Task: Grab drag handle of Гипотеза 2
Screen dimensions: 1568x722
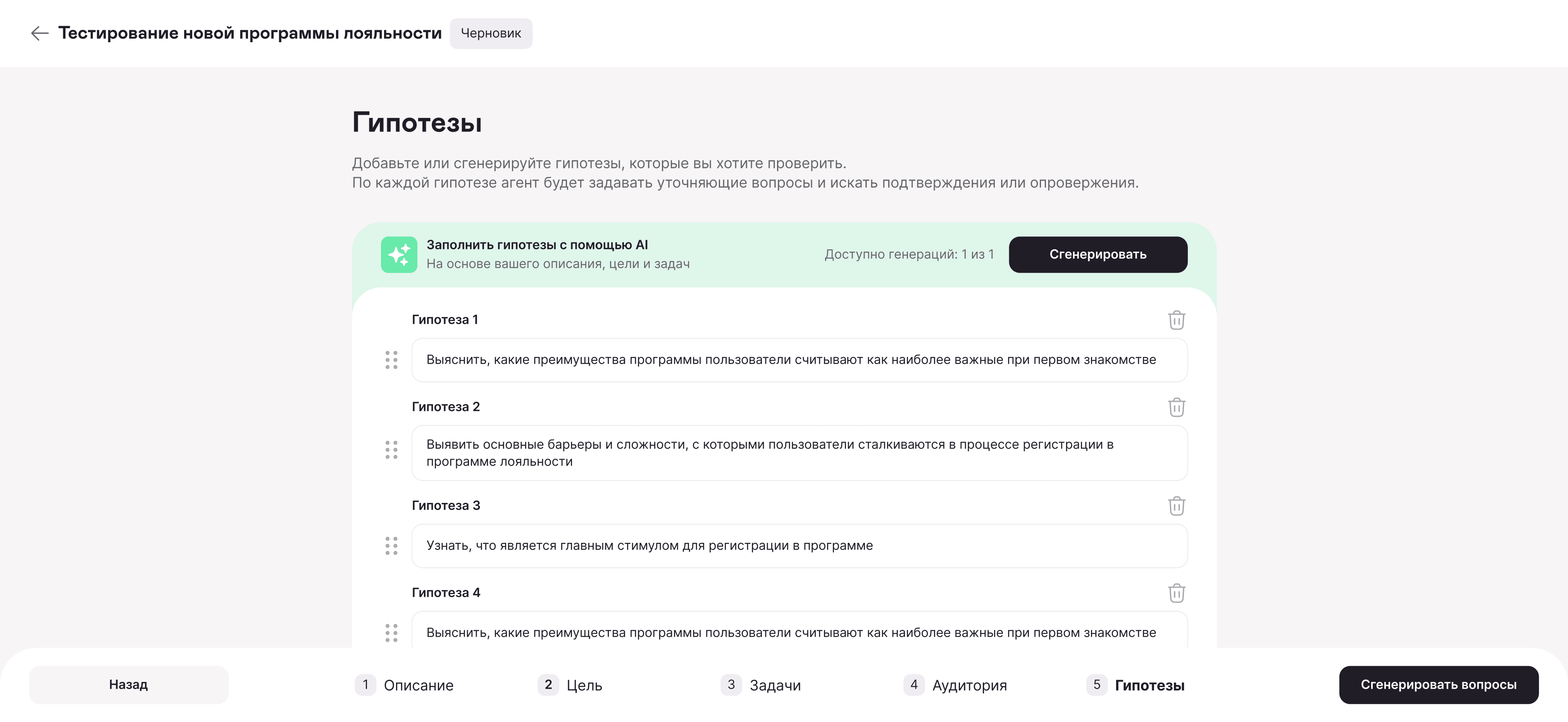Action: [391, 450]
